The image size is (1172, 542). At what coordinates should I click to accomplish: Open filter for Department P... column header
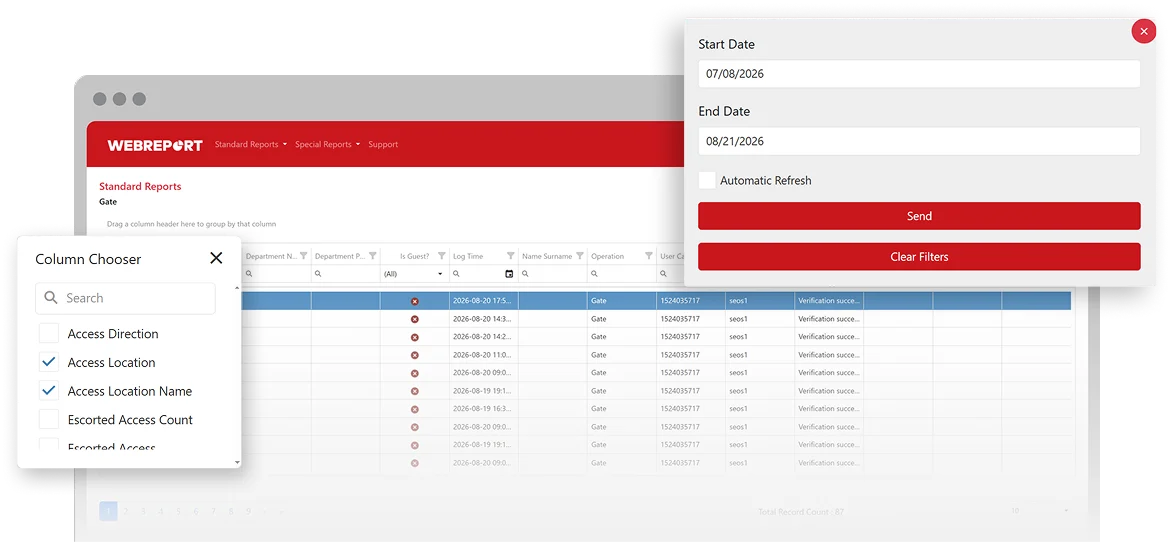(x=372, y=256)
